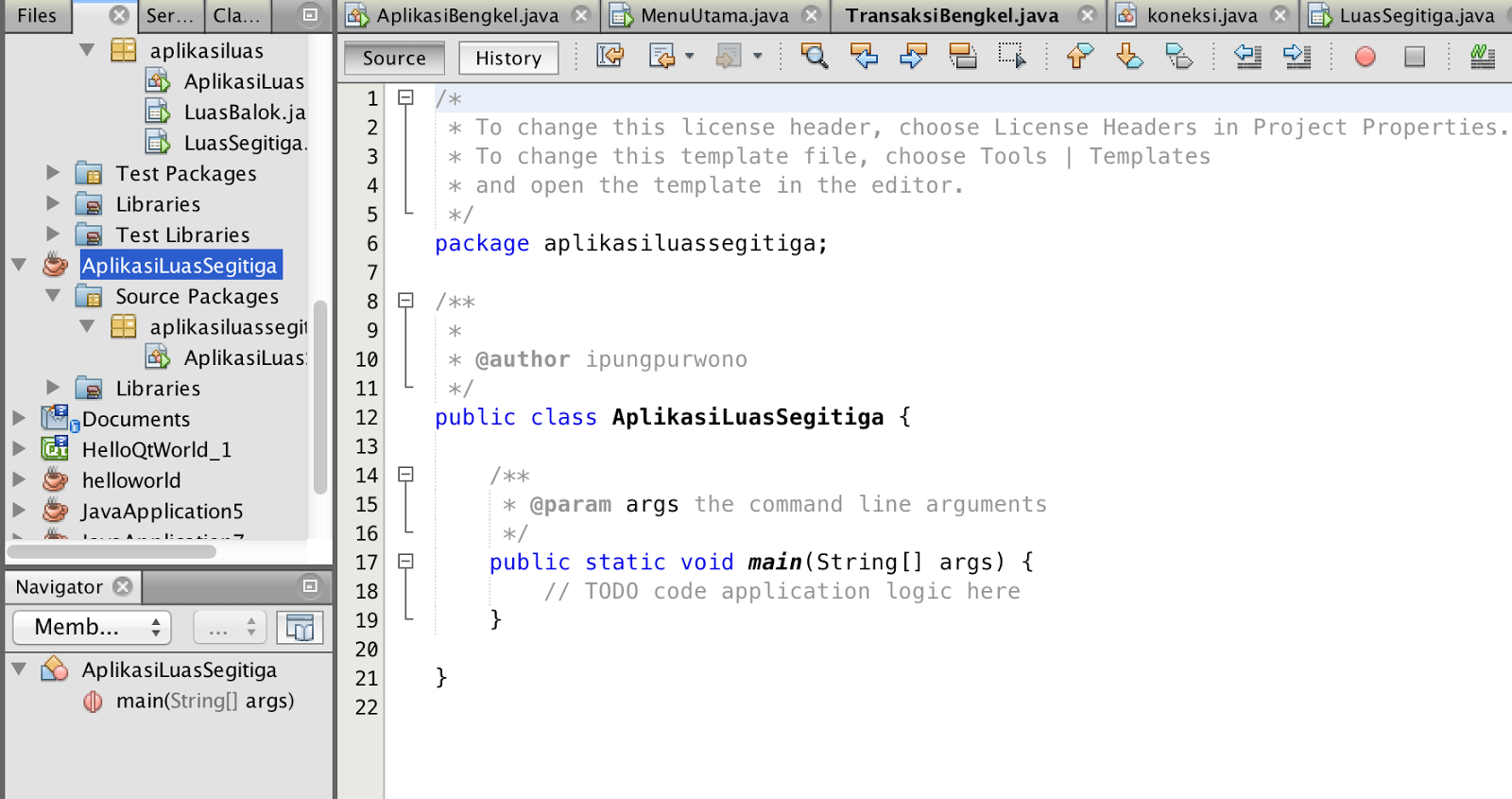This screenshot has width=1512, height=799.
Task: Collapse the AplikasiLuasSegitiga project
Action: [19, 265]
